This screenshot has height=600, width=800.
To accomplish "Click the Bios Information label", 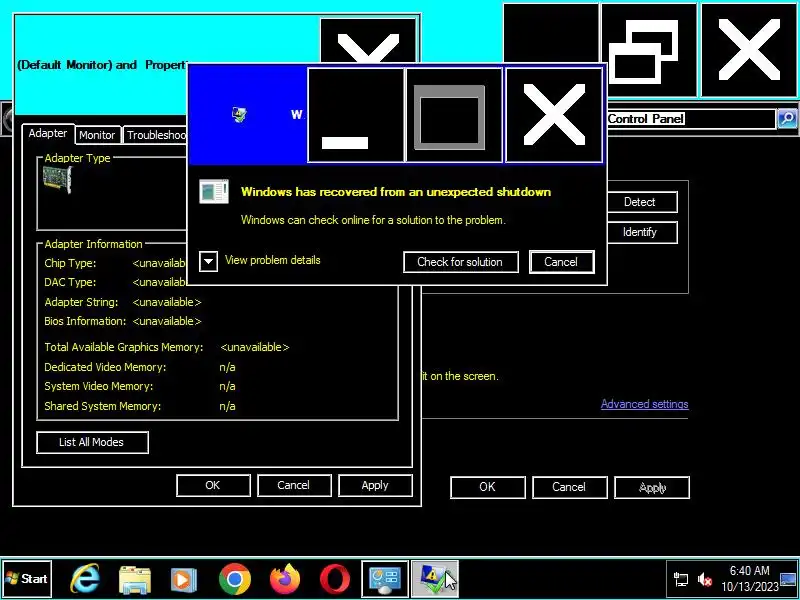I will [x=85, y=321].
